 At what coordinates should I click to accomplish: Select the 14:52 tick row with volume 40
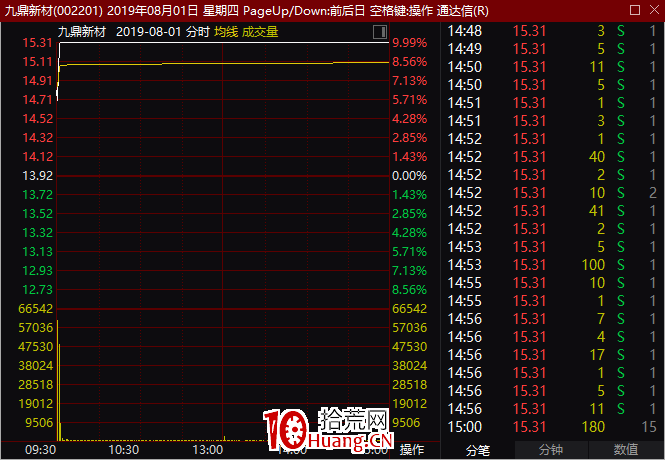553,157
